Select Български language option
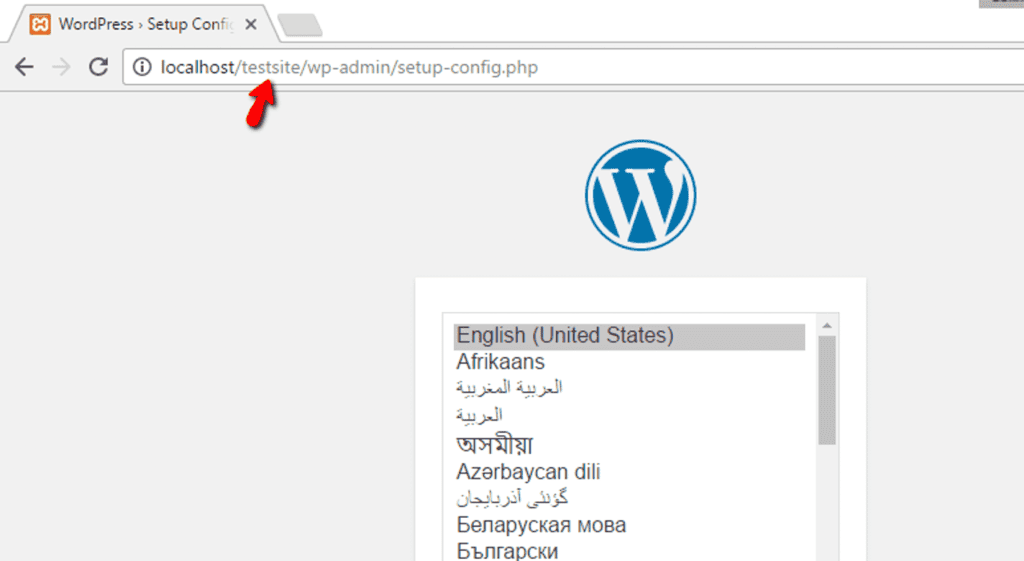The height and width of the screenshot is (561, 1024). click(507, 551)
